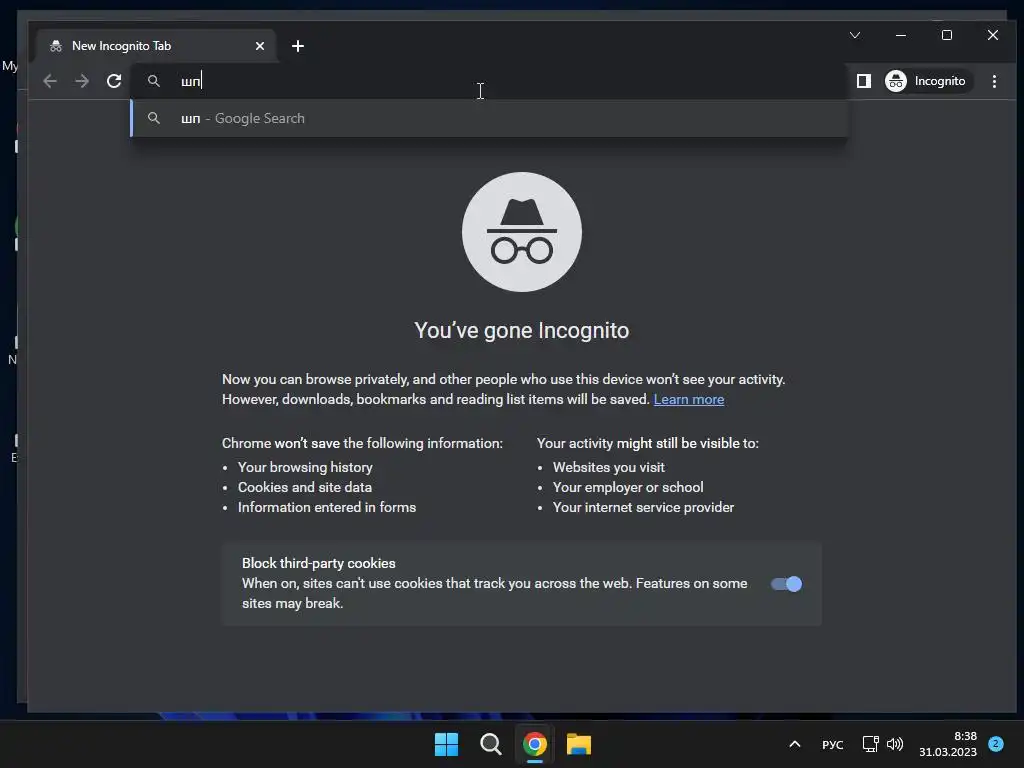Maximize the Chrome window
The image size is (1024, 768).
coord(947,35)
